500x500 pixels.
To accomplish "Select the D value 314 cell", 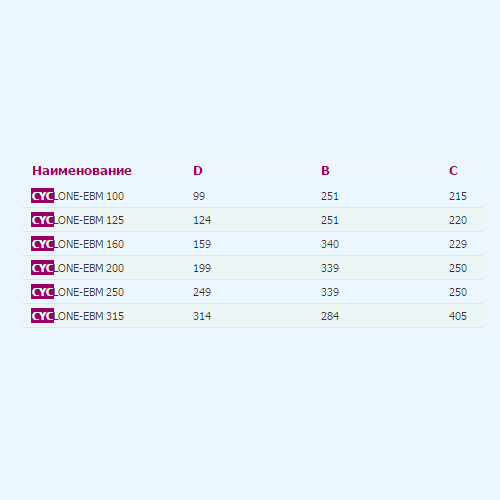I will tap(202, 316).
